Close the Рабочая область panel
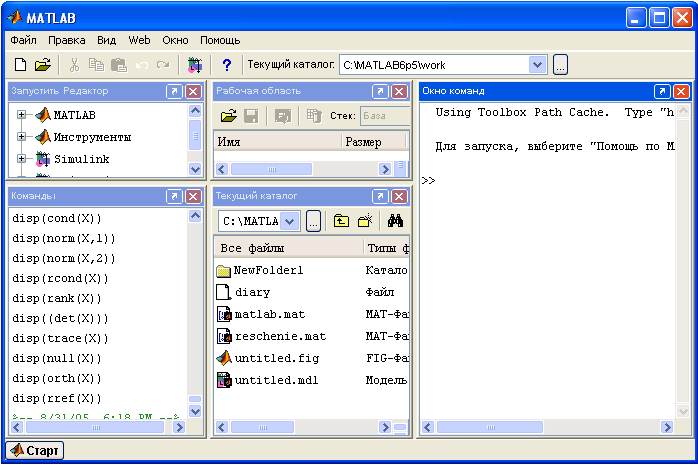 399,92
